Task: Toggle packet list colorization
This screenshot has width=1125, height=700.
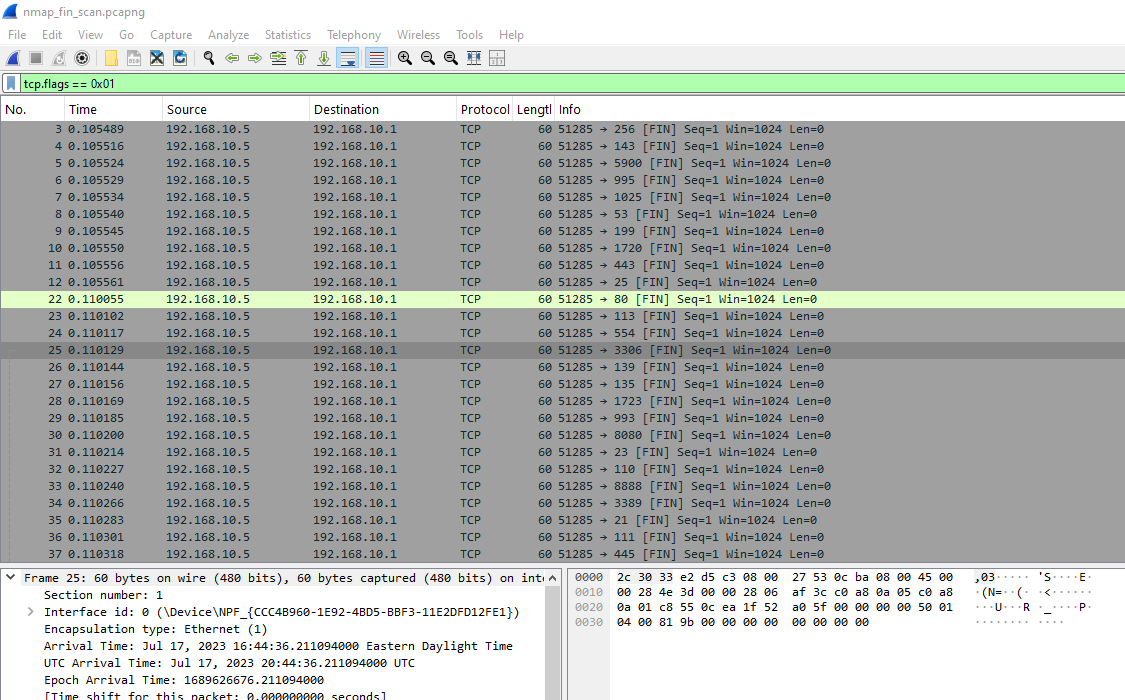Action: tap(375, 57)
